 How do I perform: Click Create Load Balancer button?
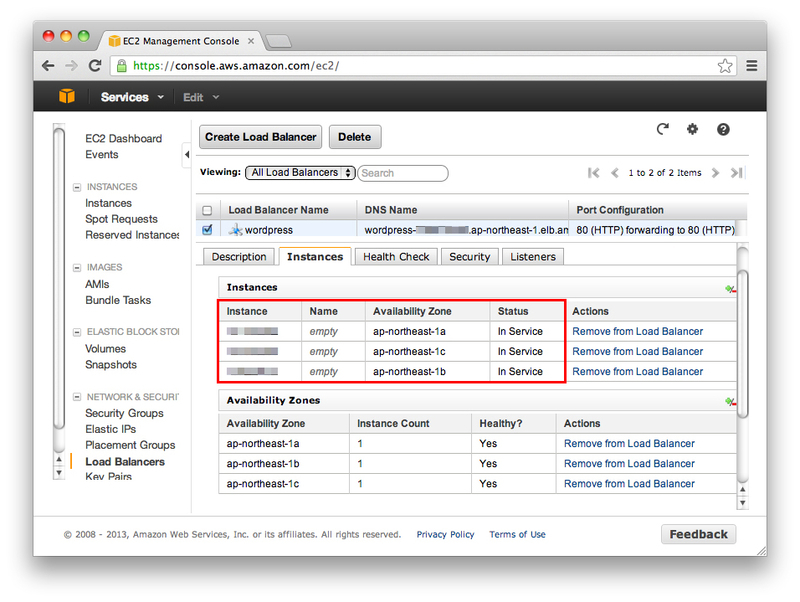coord(260,137)
